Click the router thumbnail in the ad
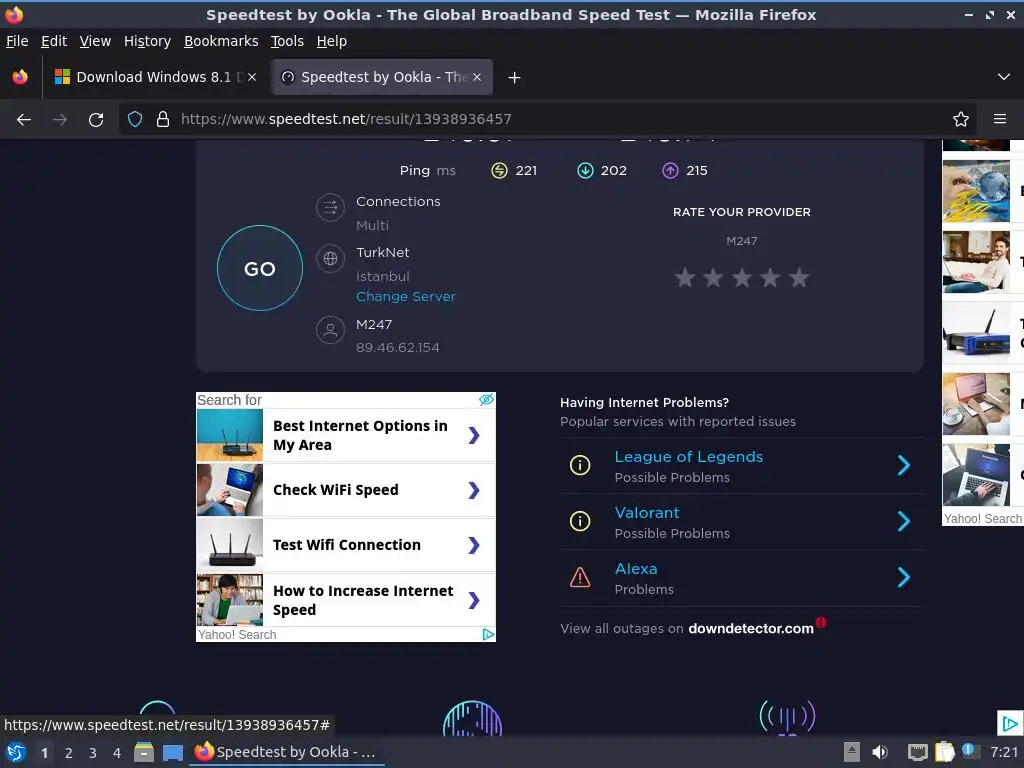Viewport: 1024px width, 768px height. click(x=230, y=435)
